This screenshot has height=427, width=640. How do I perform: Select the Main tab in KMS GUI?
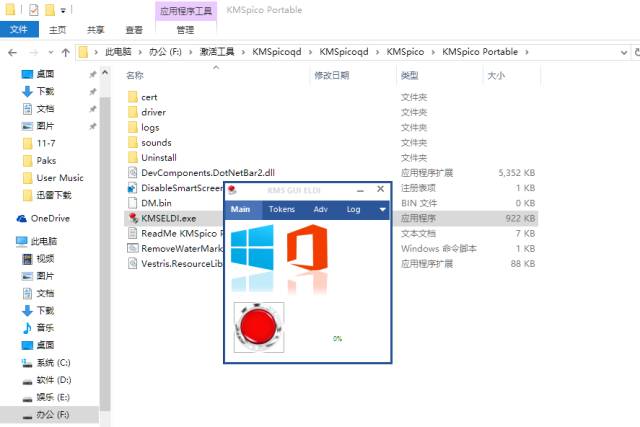[x=240, y=209]
